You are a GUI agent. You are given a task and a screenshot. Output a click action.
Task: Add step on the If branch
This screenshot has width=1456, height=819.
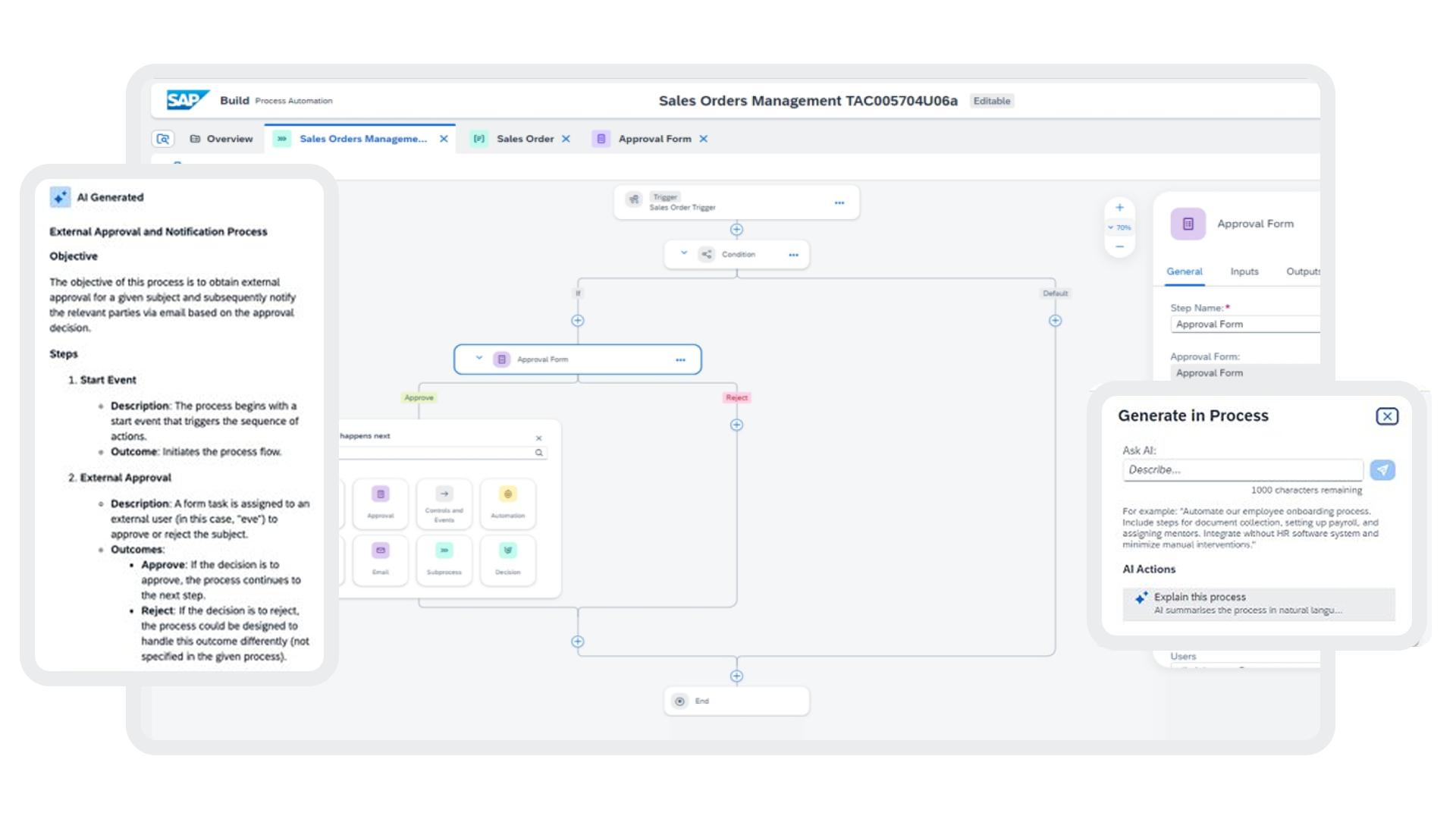pos(577,321)
